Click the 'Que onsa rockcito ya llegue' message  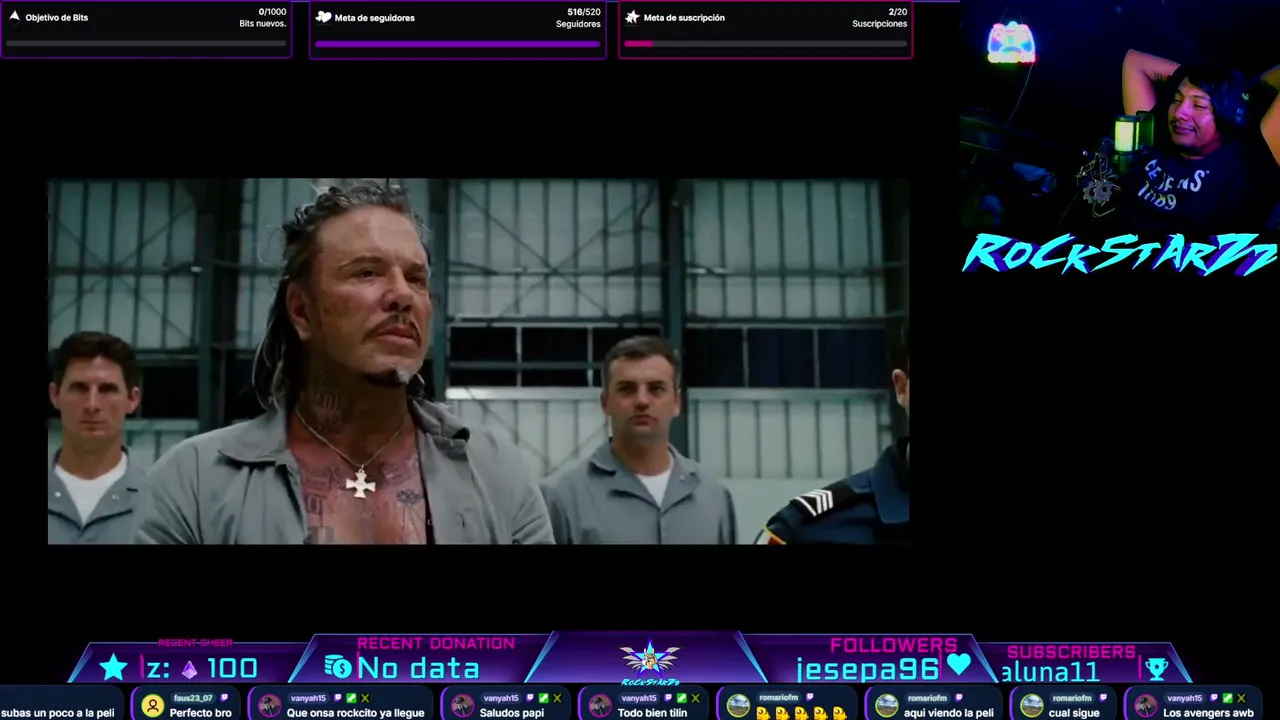coord(356,713)
